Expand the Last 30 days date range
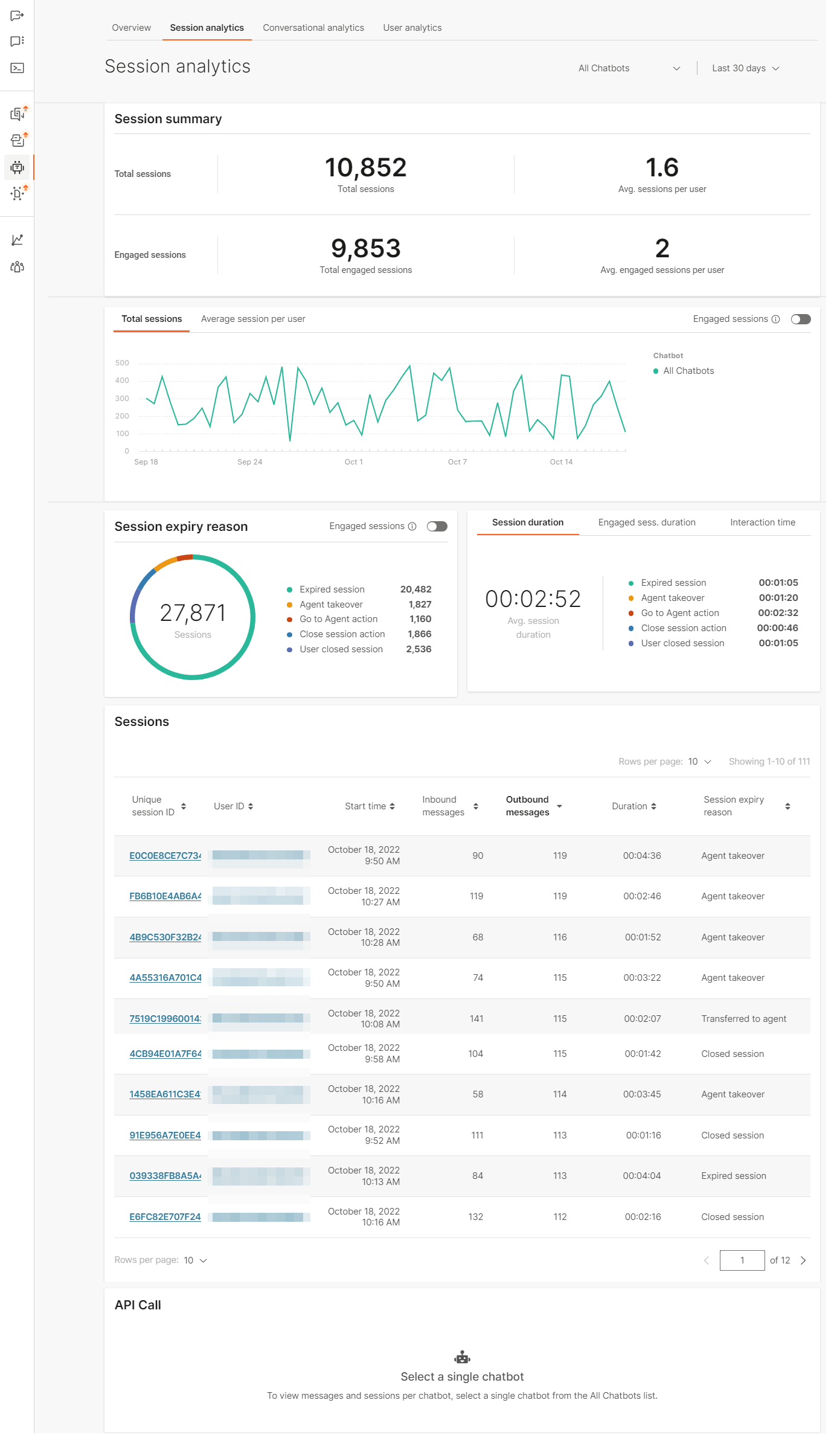This screenshot has width=840, height=1435. (745, 68)
